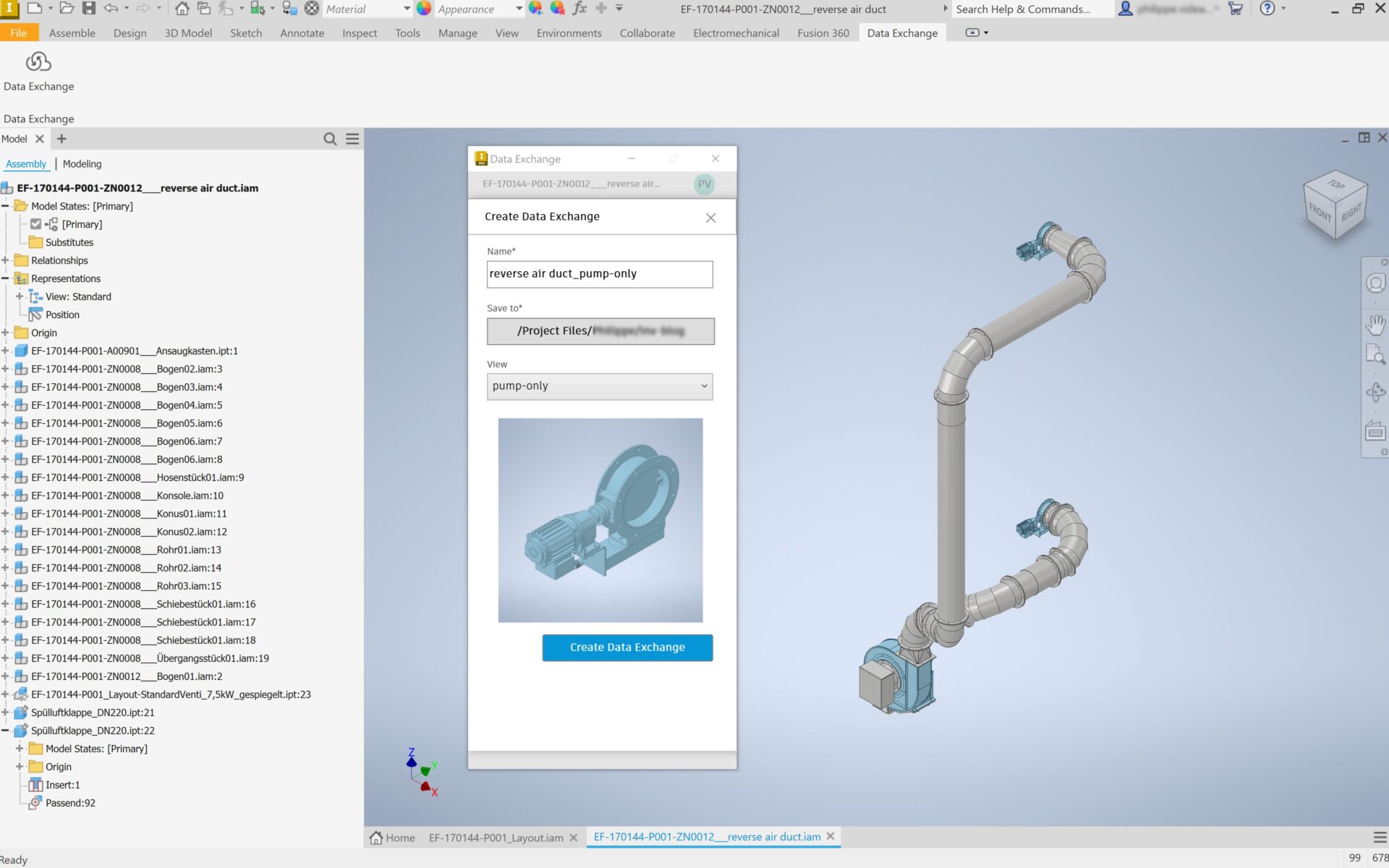This screenshot has height=868, width=1389.
Task: Expand the Origin folder under Spülluftklappe_DN220.ipt:22
Action: 20,767
